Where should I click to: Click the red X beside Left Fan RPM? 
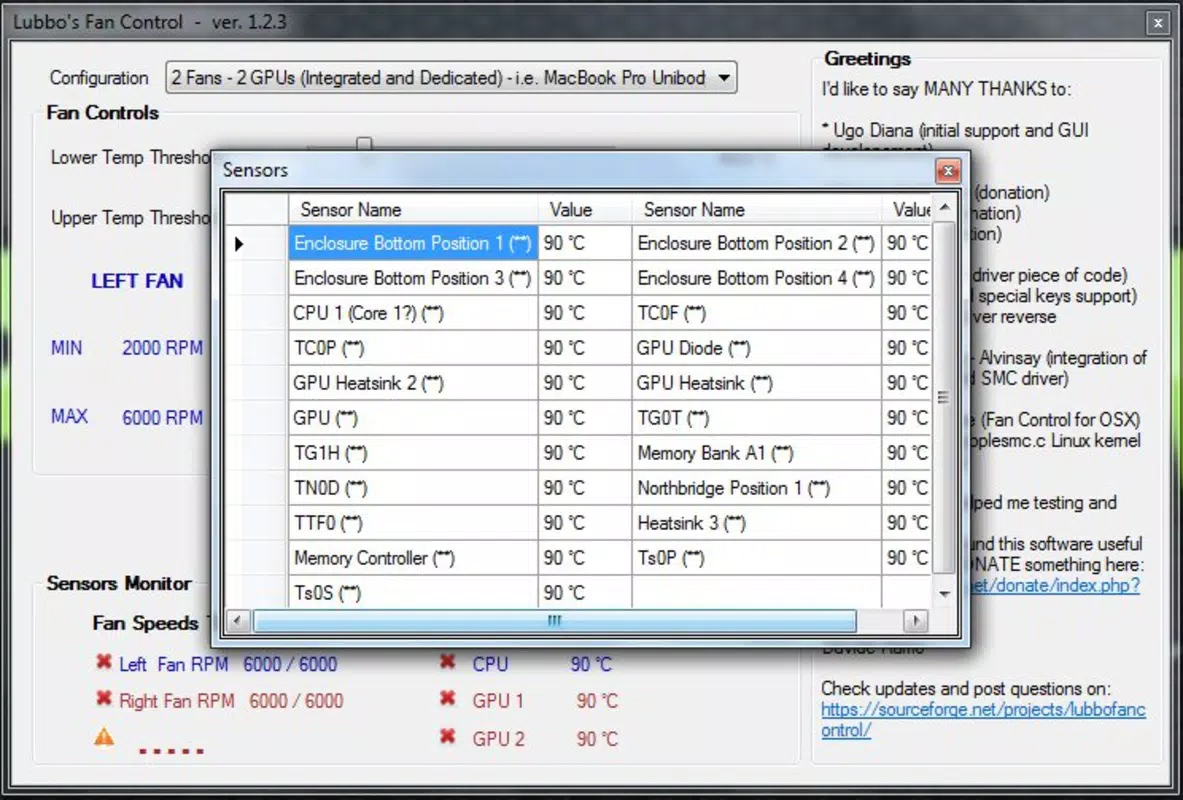tap(104, 662)
